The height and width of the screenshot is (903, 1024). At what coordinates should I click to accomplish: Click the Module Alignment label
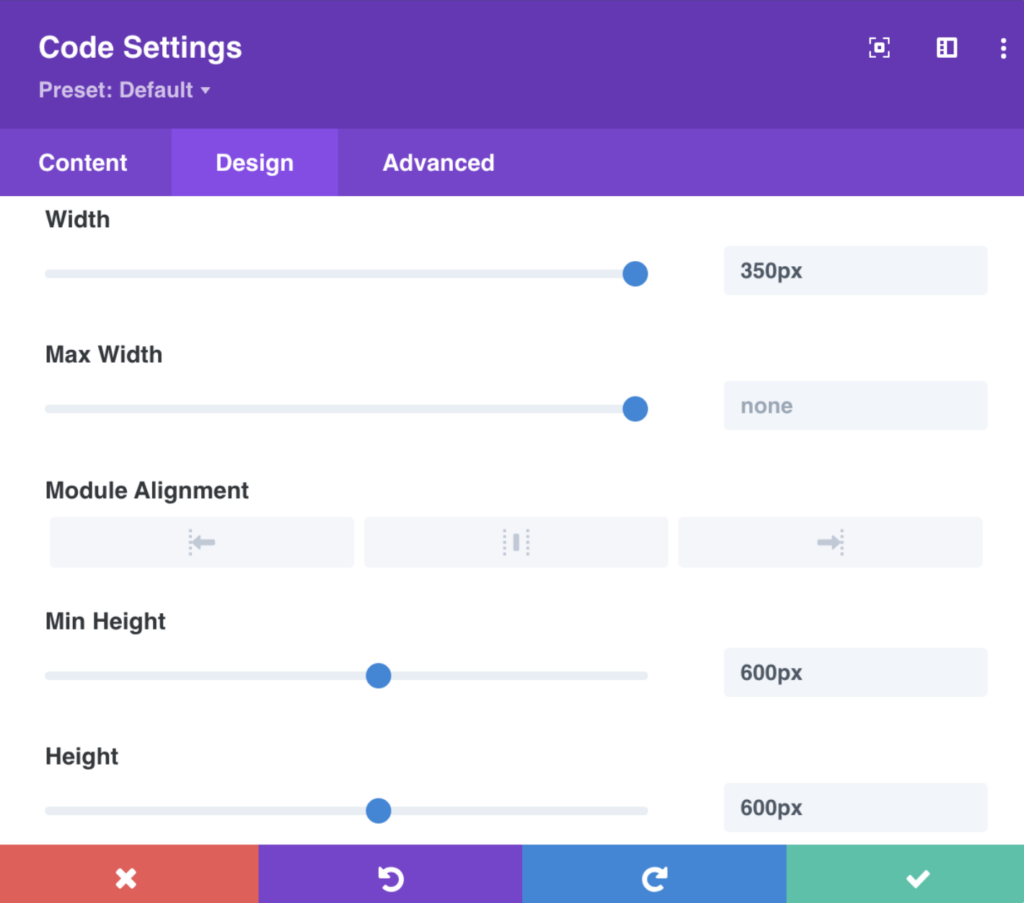pos(147,490)
